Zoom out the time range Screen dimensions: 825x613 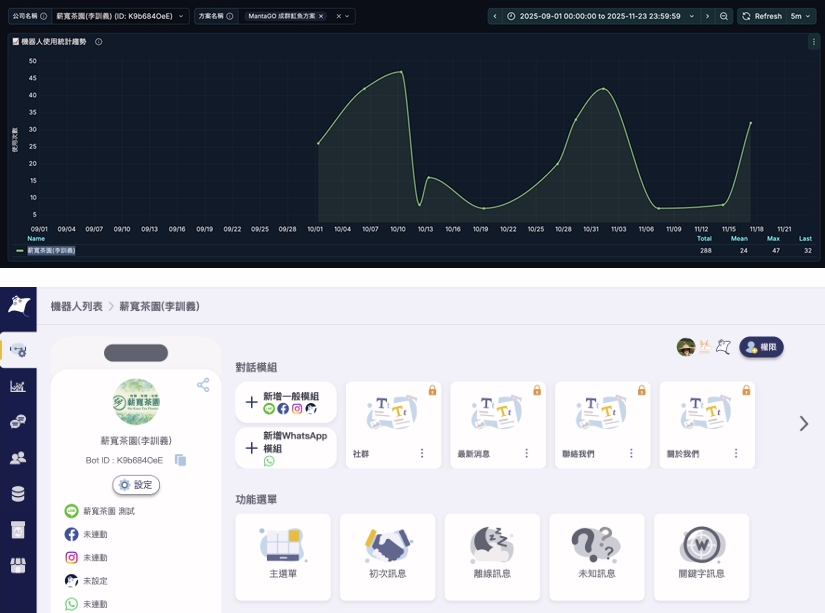point(724,16)
